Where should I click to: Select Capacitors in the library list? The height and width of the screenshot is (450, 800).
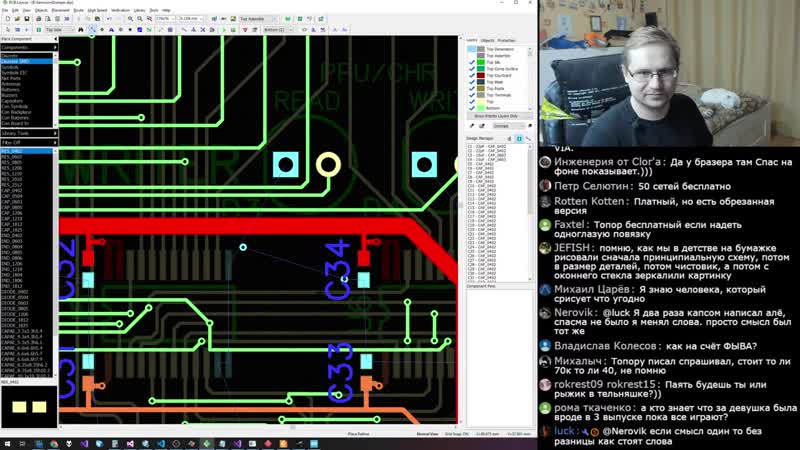pos(13,101)
